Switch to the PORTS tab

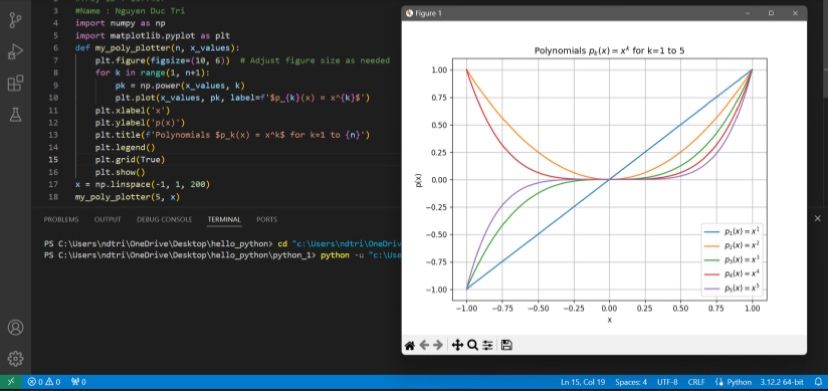coord(267,219)
